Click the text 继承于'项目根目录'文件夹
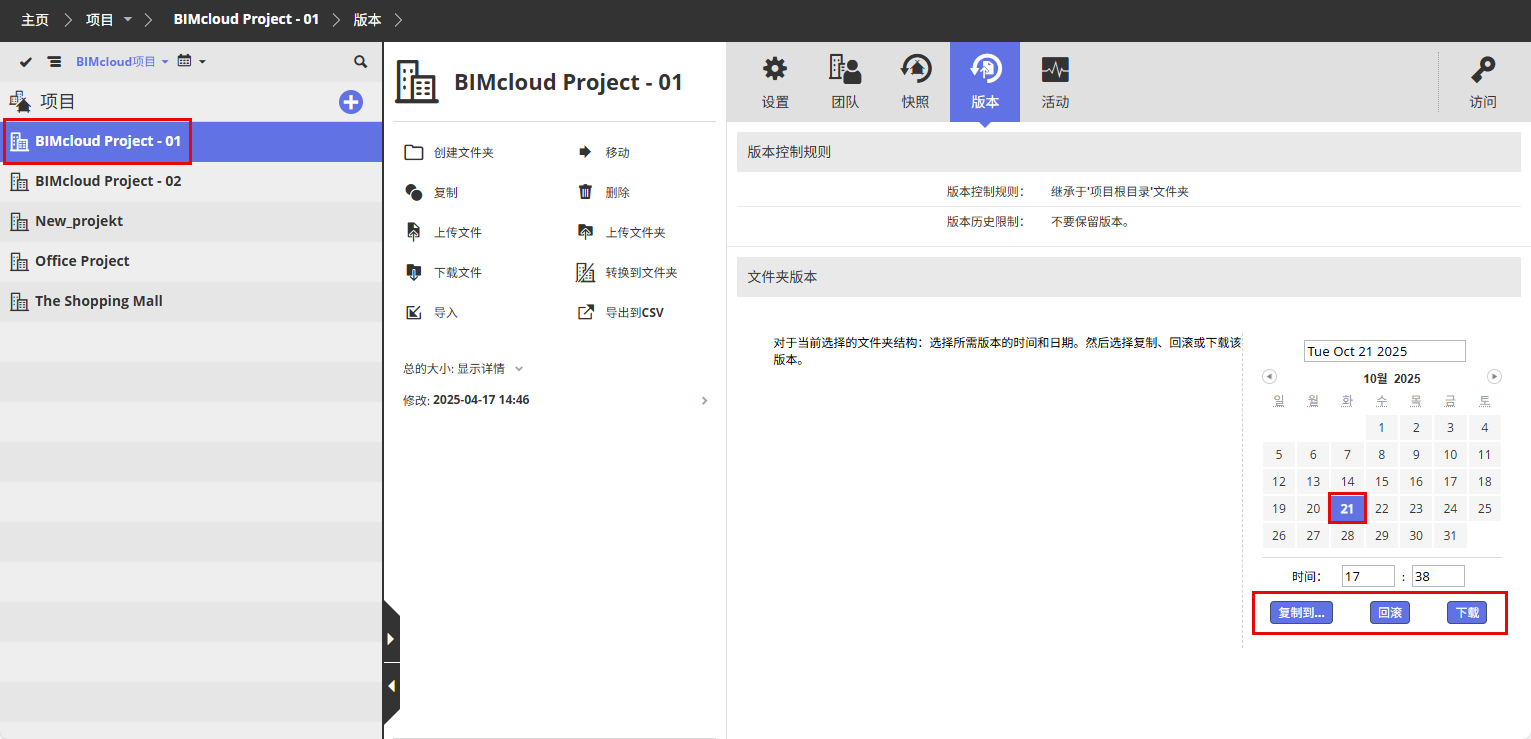1531x739 pixels. tap(1119, 192)
